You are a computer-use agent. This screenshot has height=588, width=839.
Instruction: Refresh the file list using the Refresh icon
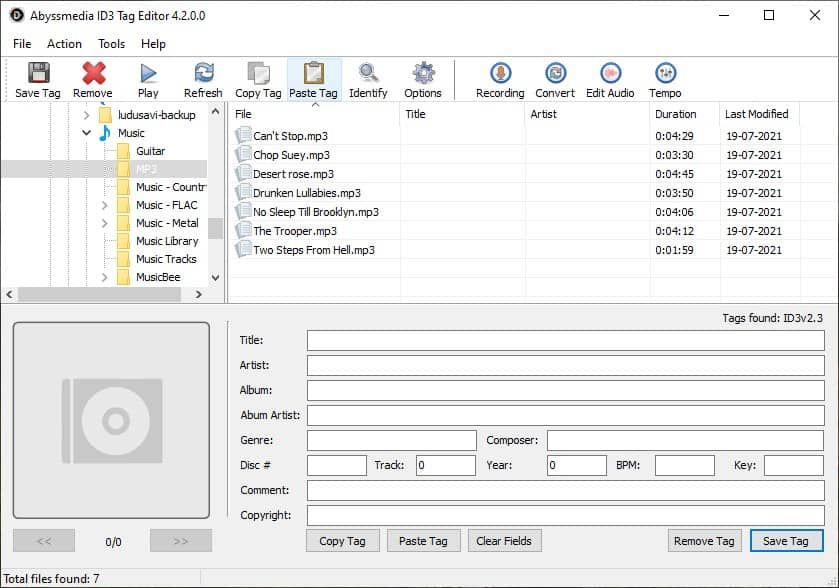coord(203,73)
